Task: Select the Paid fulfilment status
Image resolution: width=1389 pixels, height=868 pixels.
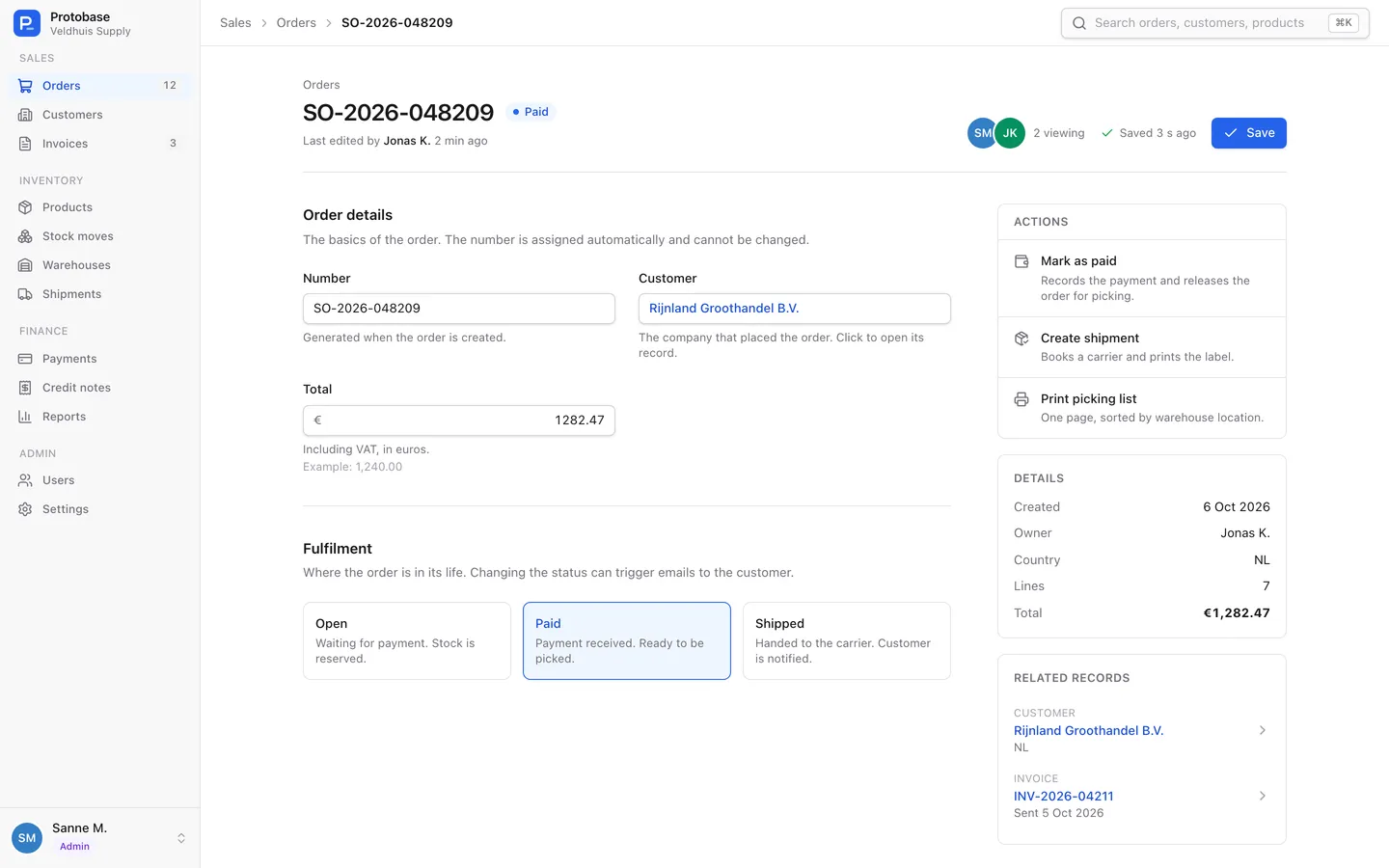Action: tap(627, 641)
